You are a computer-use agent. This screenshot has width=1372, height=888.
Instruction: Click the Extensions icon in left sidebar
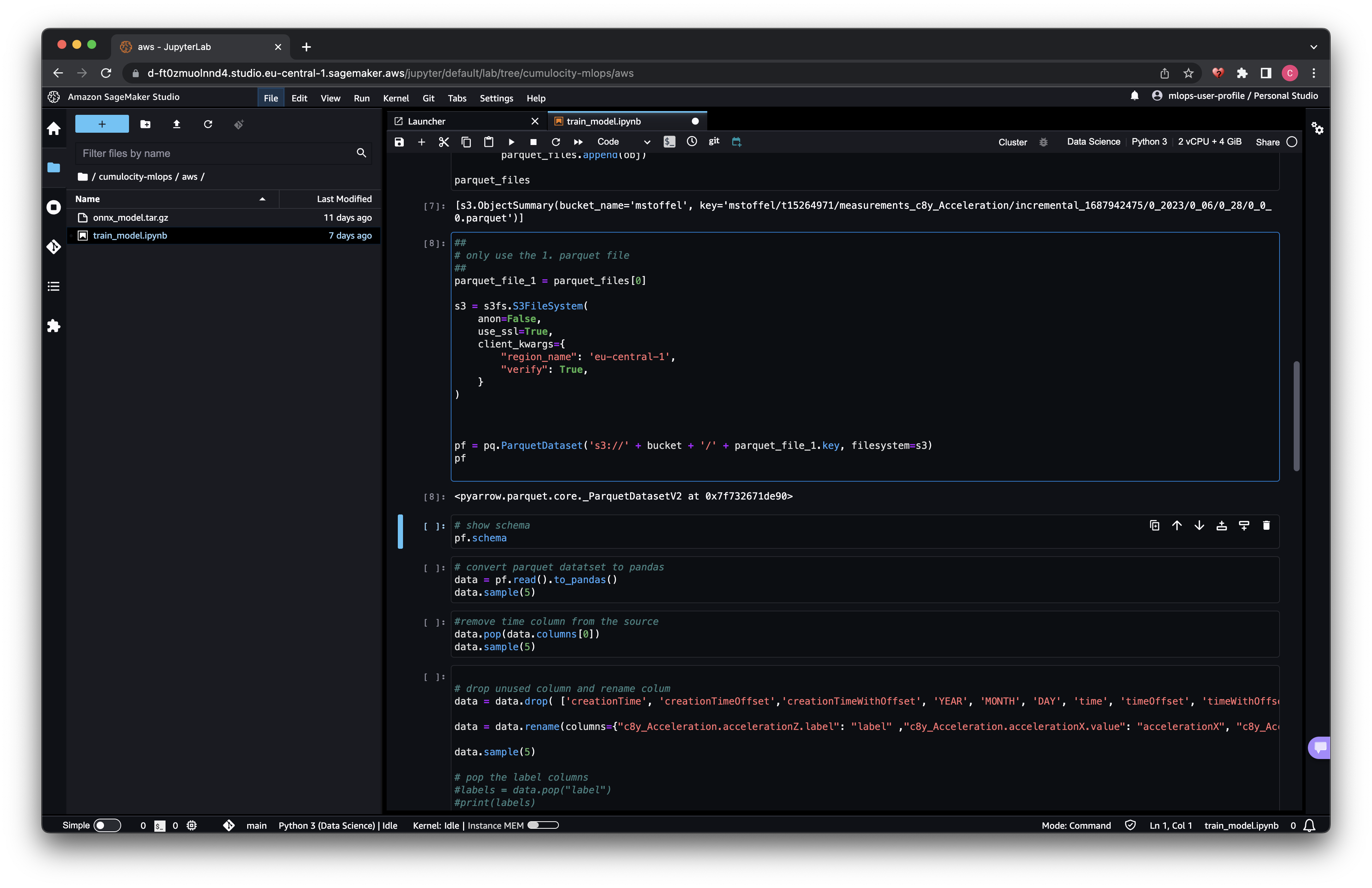tap(54, 325)
